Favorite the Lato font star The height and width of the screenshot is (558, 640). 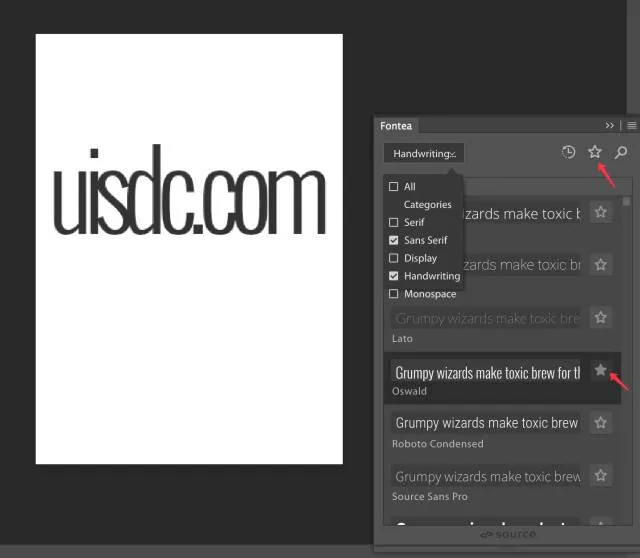coord(600,317)
